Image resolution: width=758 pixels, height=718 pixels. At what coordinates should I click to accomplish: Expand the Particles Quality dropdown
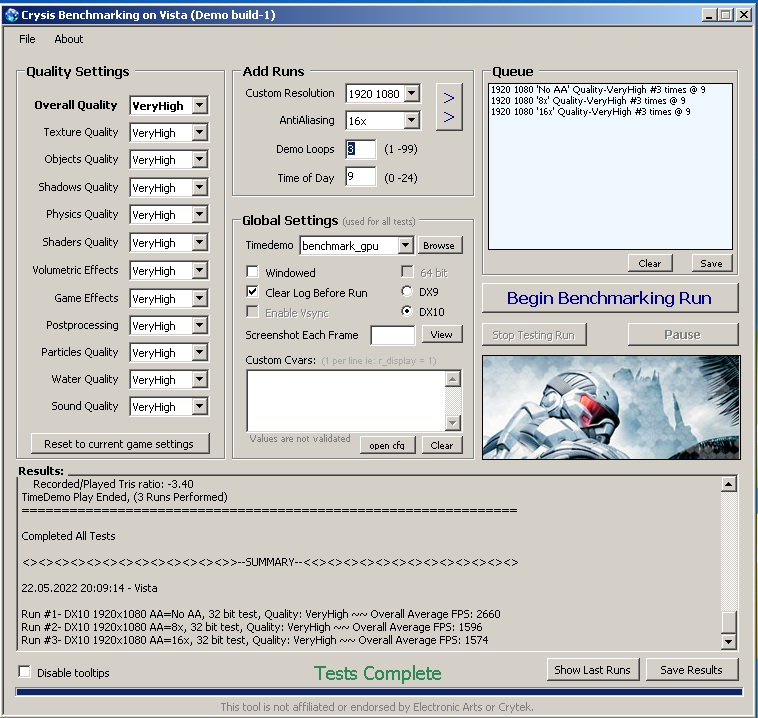click(199, 352)
